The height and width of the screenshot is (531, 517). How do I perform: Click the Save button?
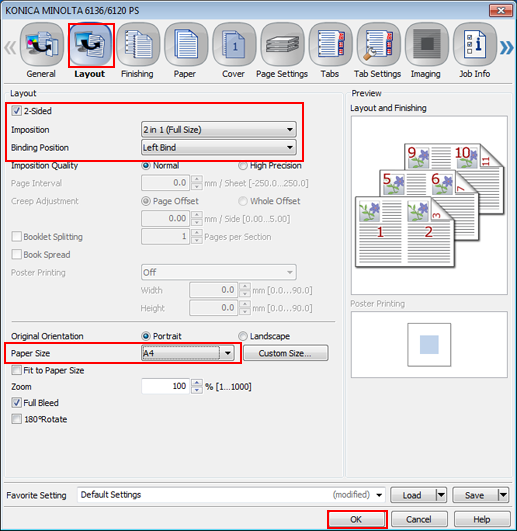point(475,495)
